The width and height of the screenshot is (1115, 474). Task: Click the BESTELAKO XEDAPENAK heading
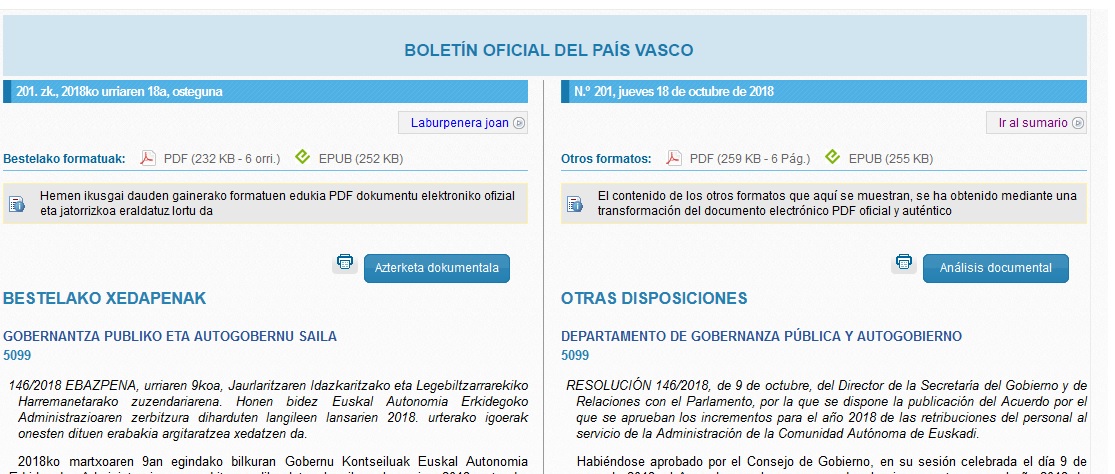click(x=105, y=298)
